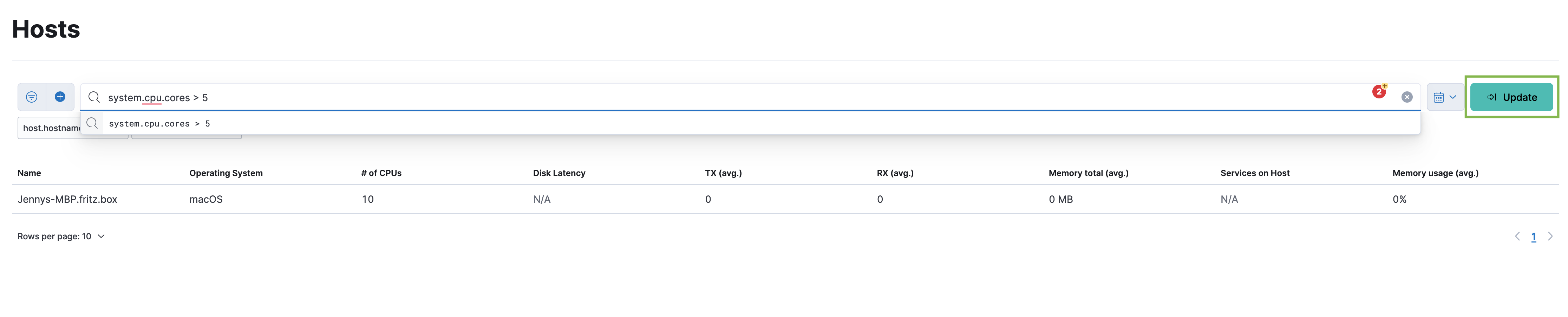
Task: Click the magnifier icon in suggestion row
Action: point(92,123)
